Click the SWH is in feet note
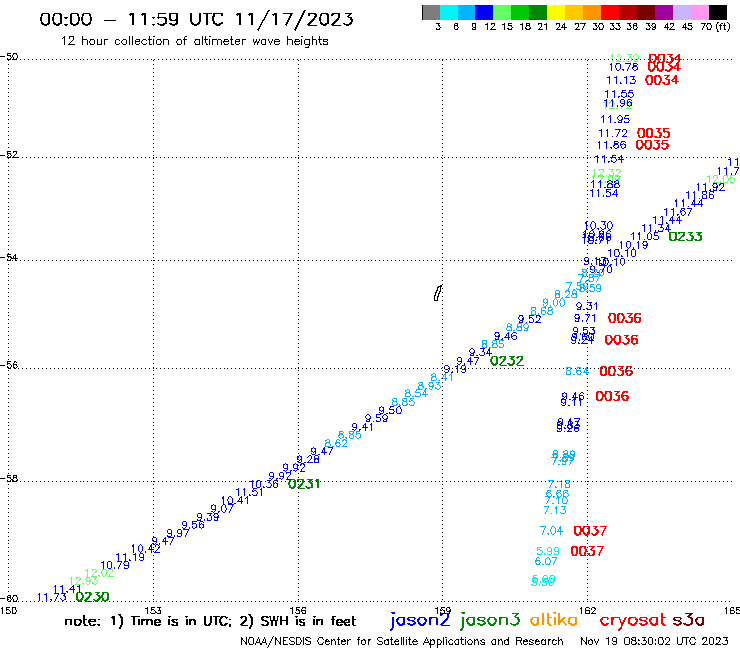 [298, 621]
